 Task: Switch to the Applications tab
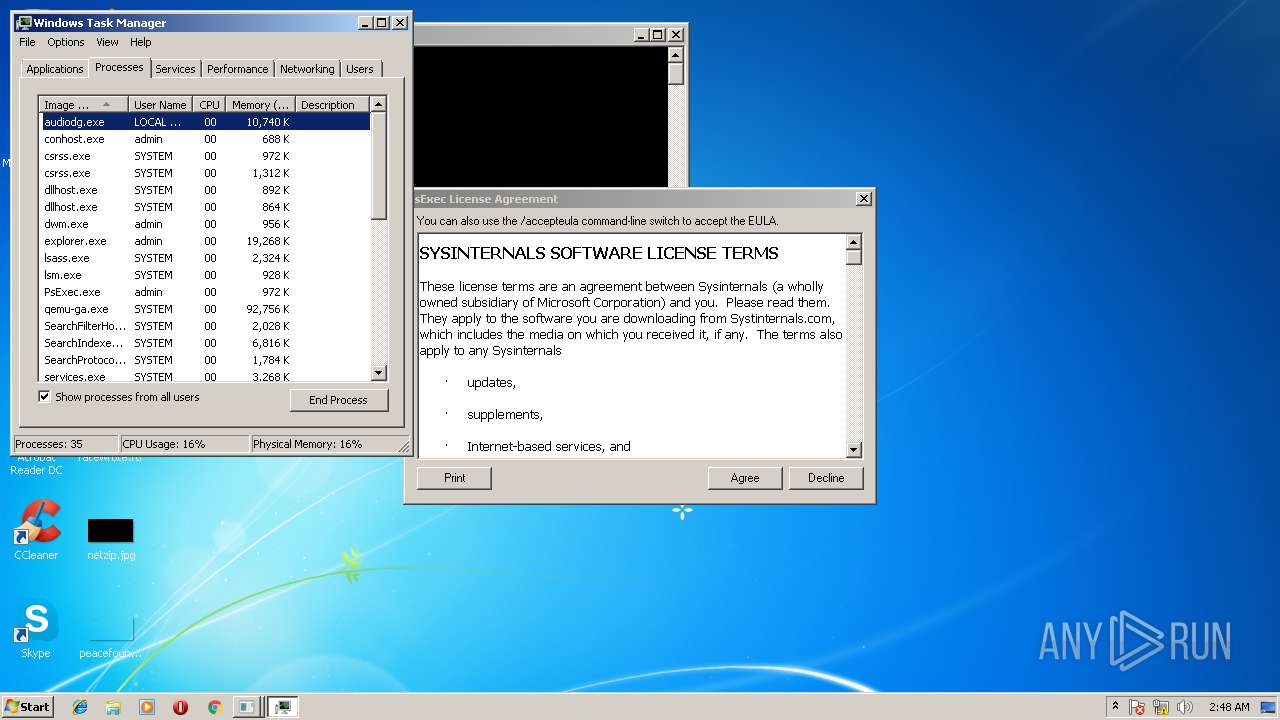[x=55, y=69]
